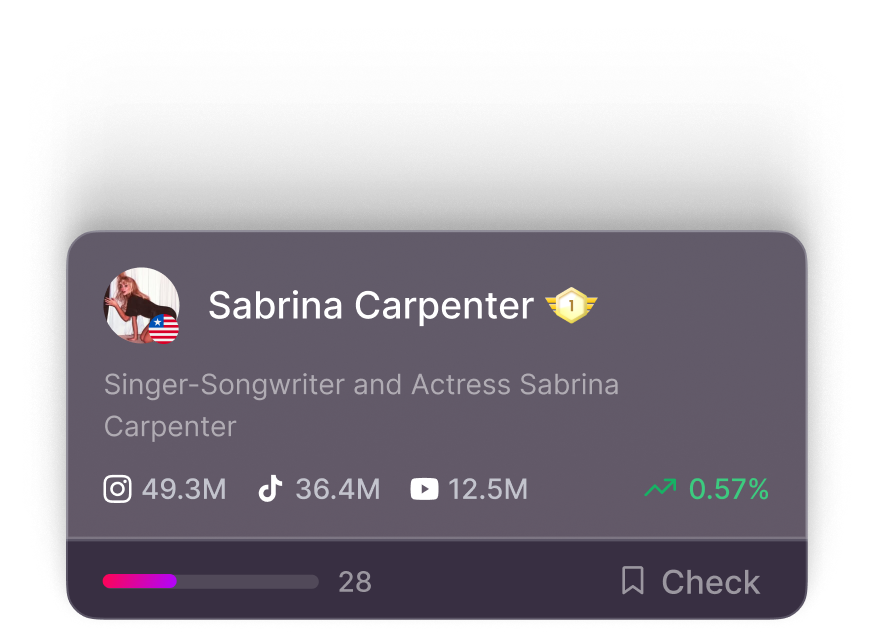This screenshot has height=632, width=874.
Task: Click the word Carpenter in the description
Action: pyautogui.click(x=170, y=427)
